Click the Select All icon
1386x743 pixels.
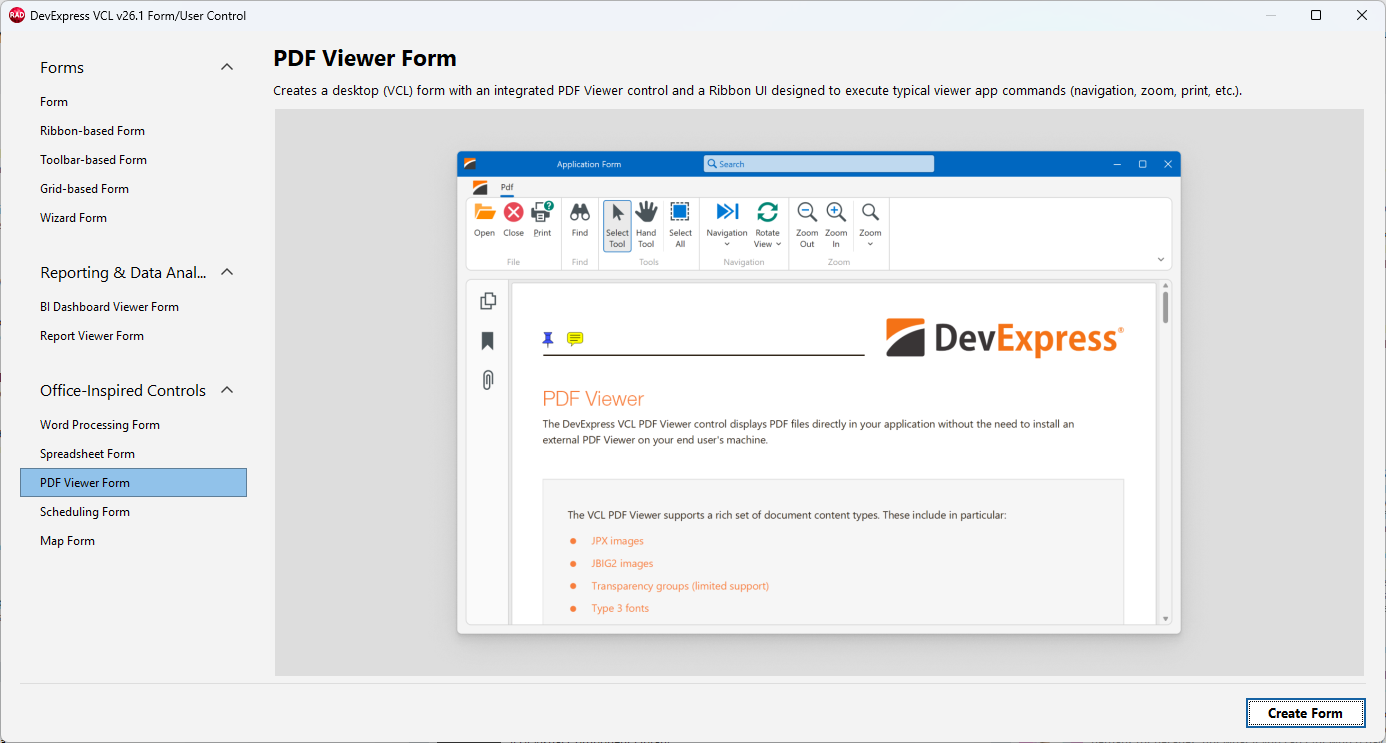pyautogui.click(x=680, y=212)
